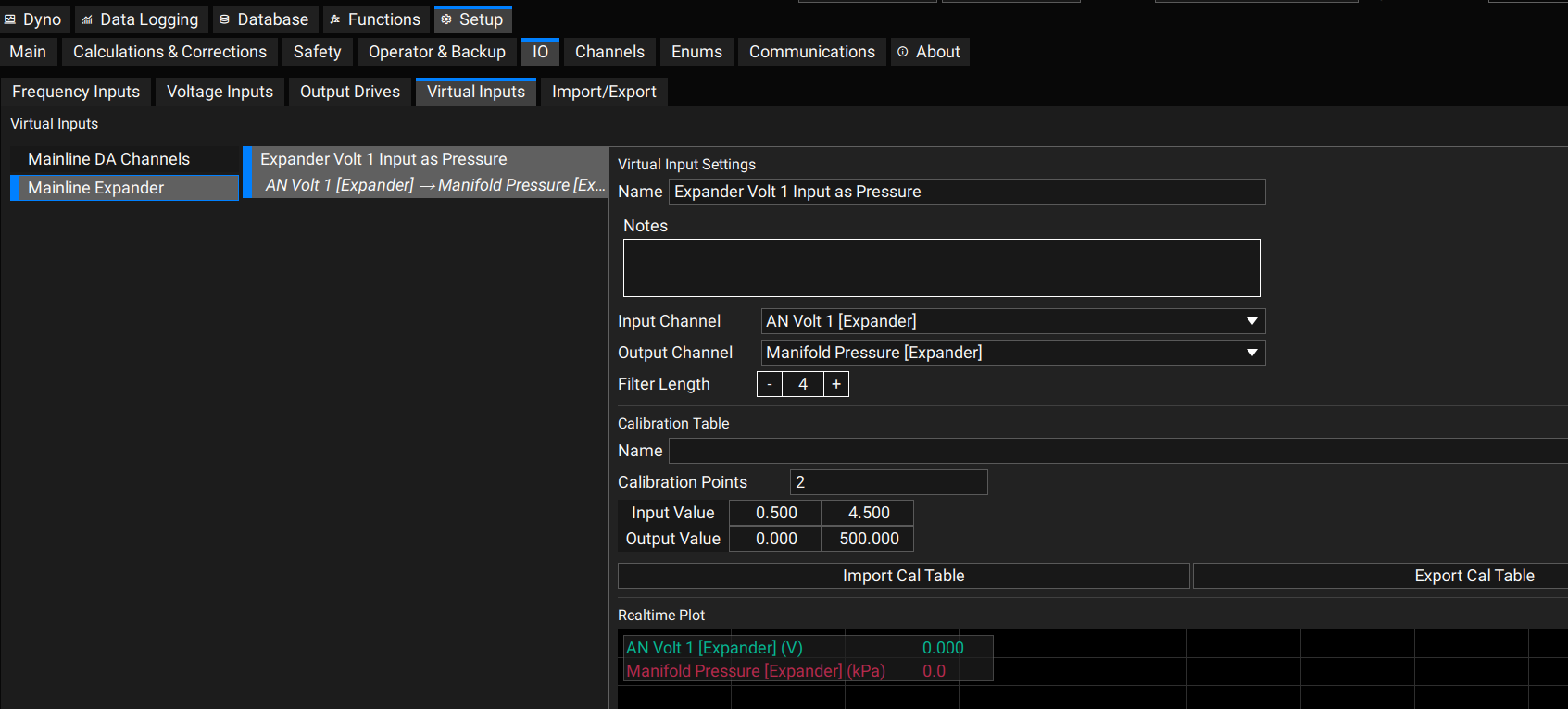Click the Setup gear icon
This screenshot has height=709, width=1568.
[x=446, y=19]
